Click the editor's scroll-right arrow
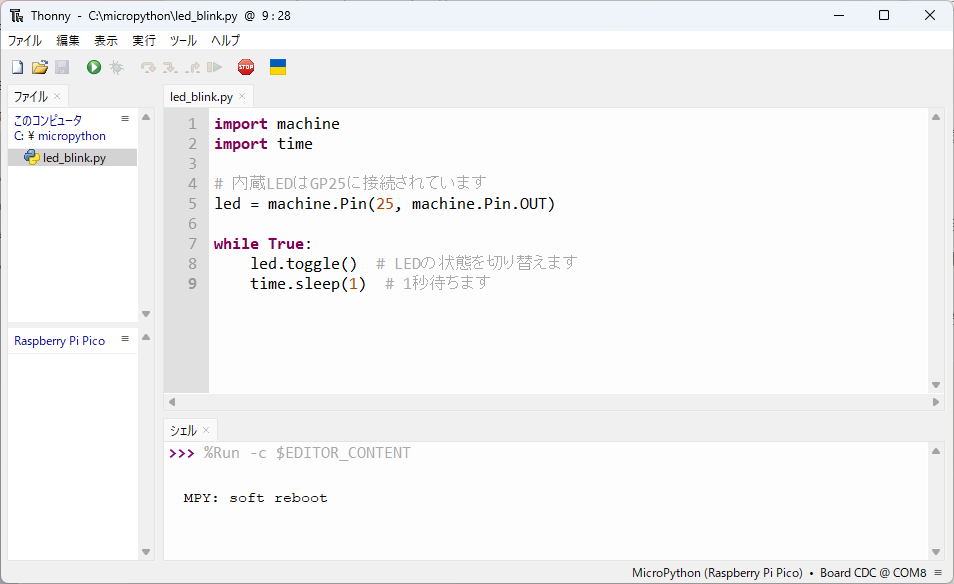The width and height of the screenshot is (954, 584). pyautogui.click(x=936, y=402)
